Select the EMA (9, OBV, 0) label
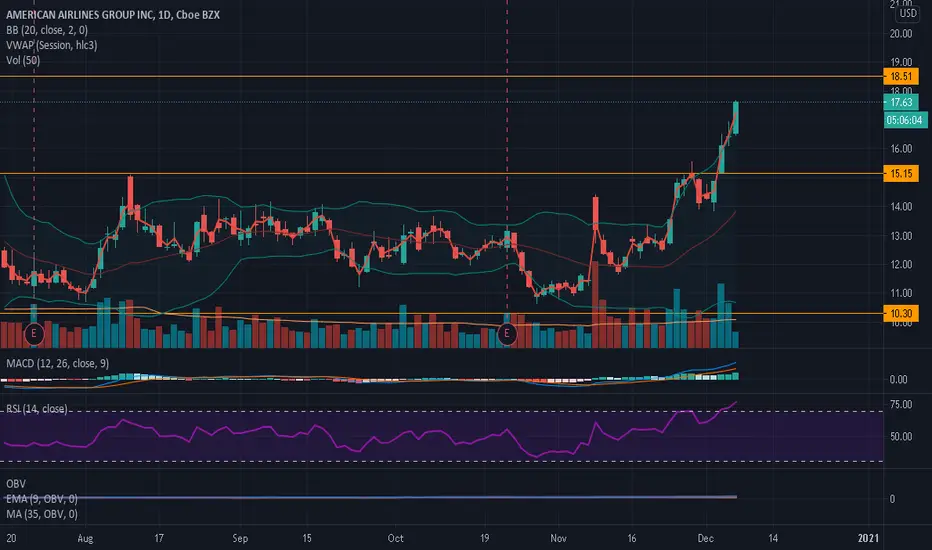Screen dimensions: 932x550 42,499
